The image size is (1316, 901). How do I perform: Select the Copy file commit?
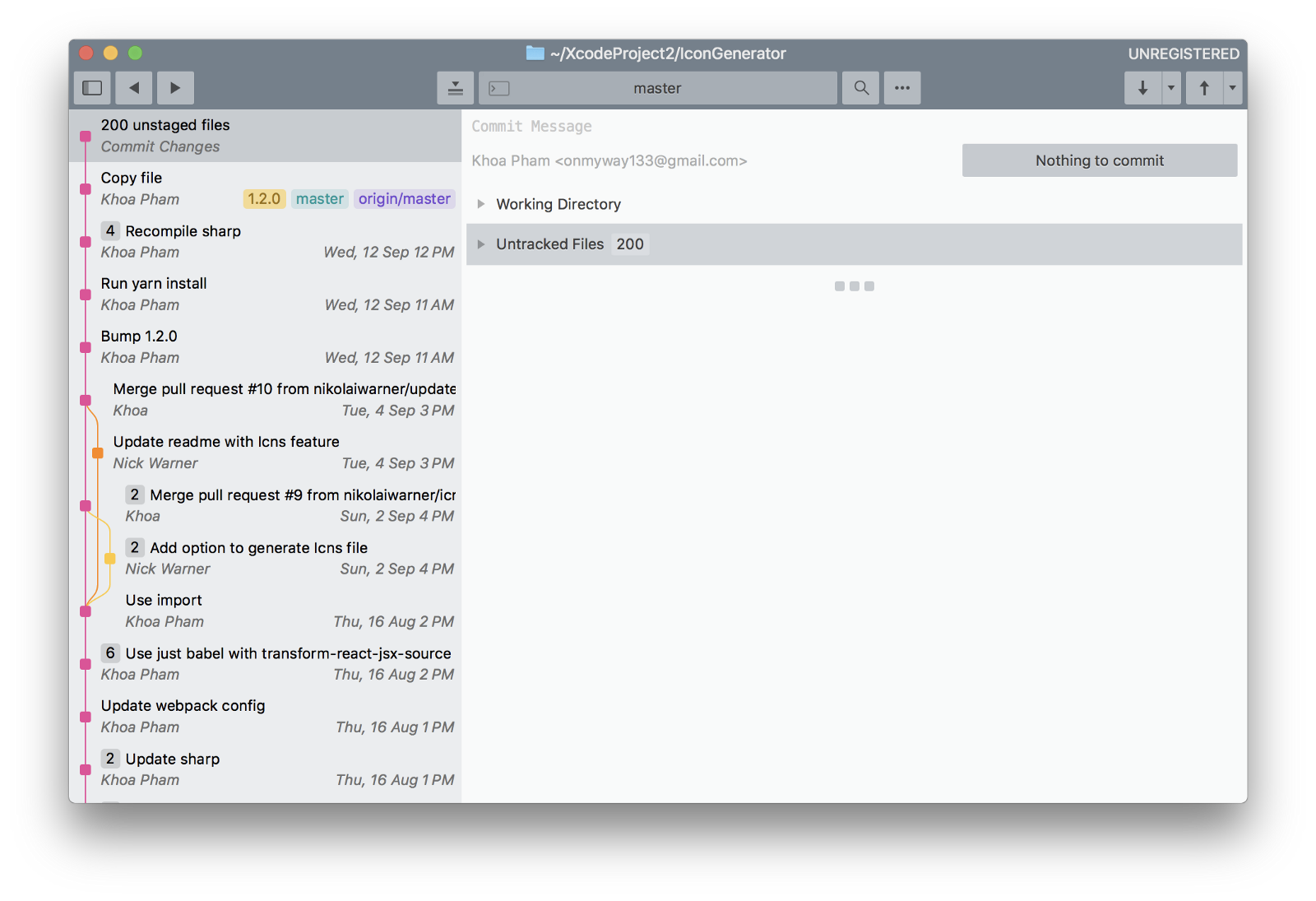coord(266,188)
